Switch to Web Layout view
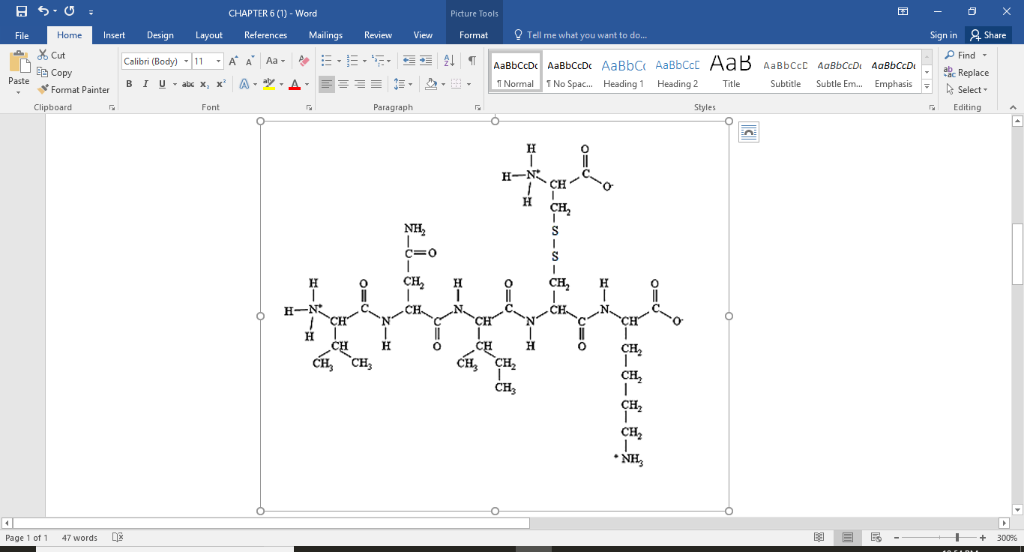 click(x=876, y=537)
